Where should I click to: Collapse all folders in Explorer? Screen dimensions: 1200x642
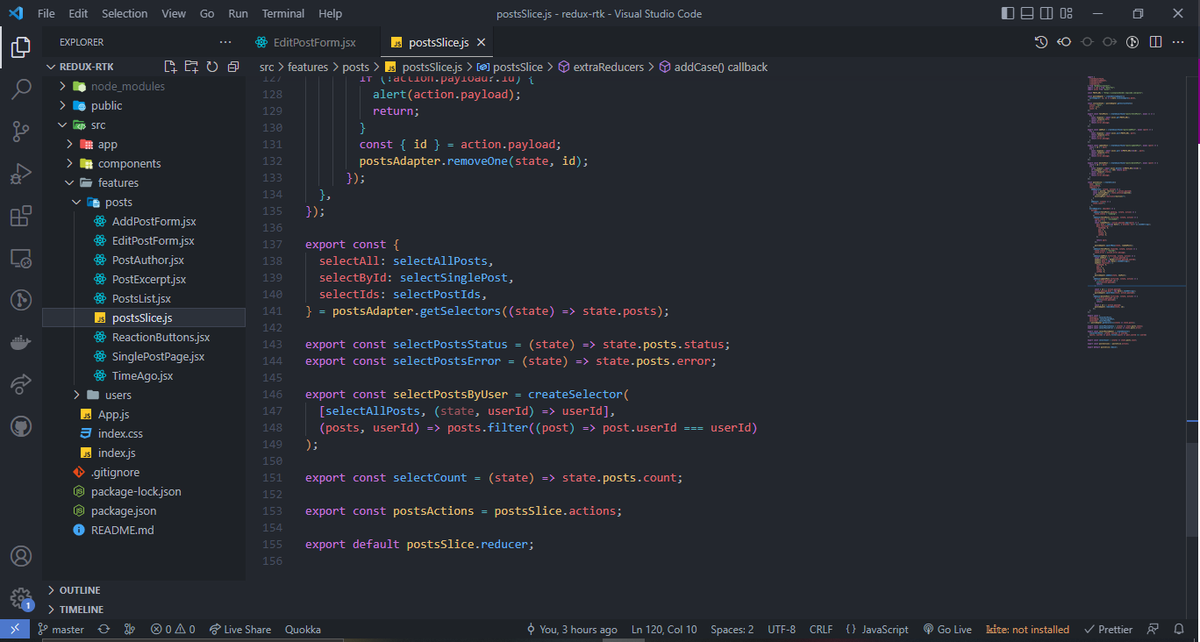point(233,67)
